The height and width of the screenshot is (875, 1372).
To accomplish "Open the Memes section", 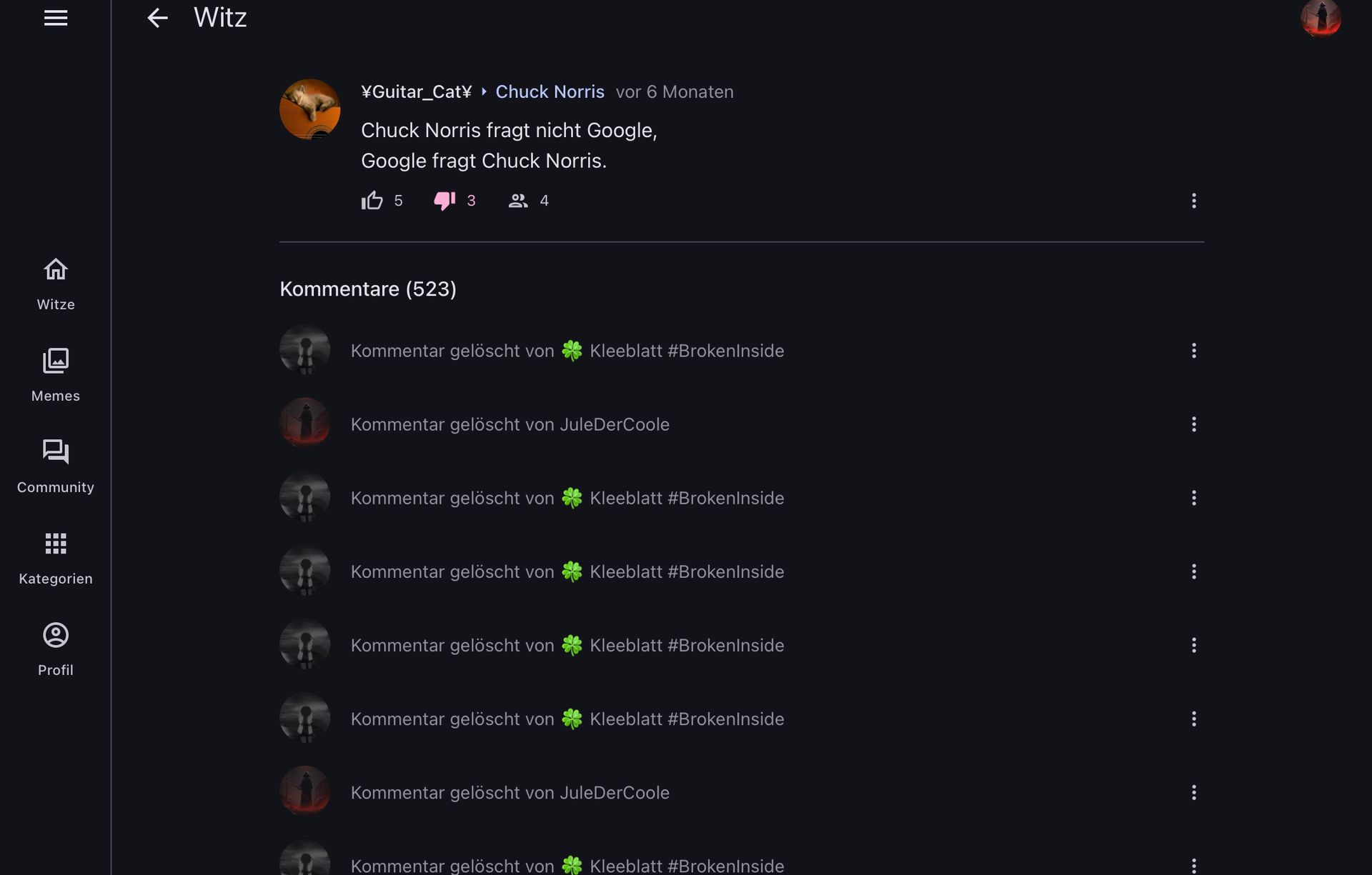I will click(x=56, y=375).
